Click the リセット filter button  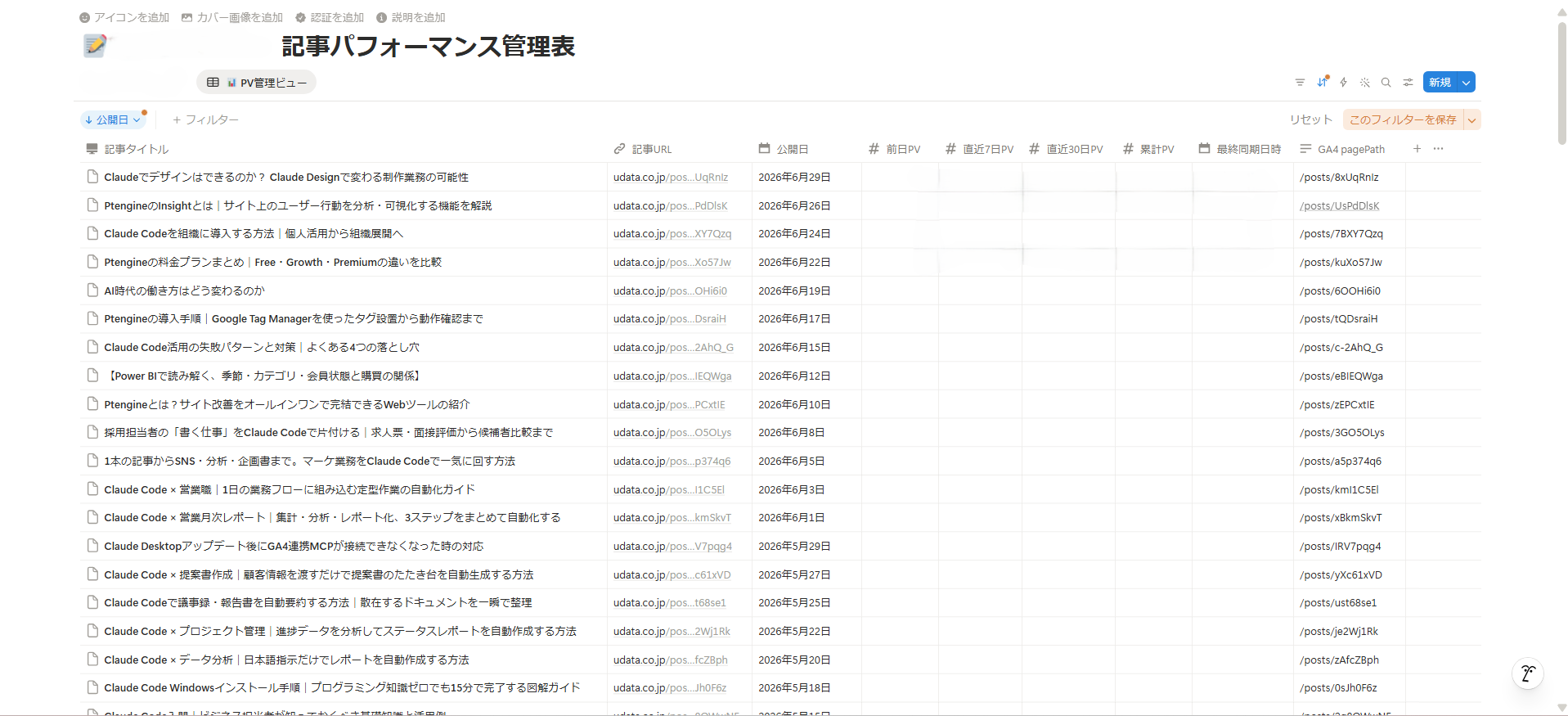(x=1311, y=119)
